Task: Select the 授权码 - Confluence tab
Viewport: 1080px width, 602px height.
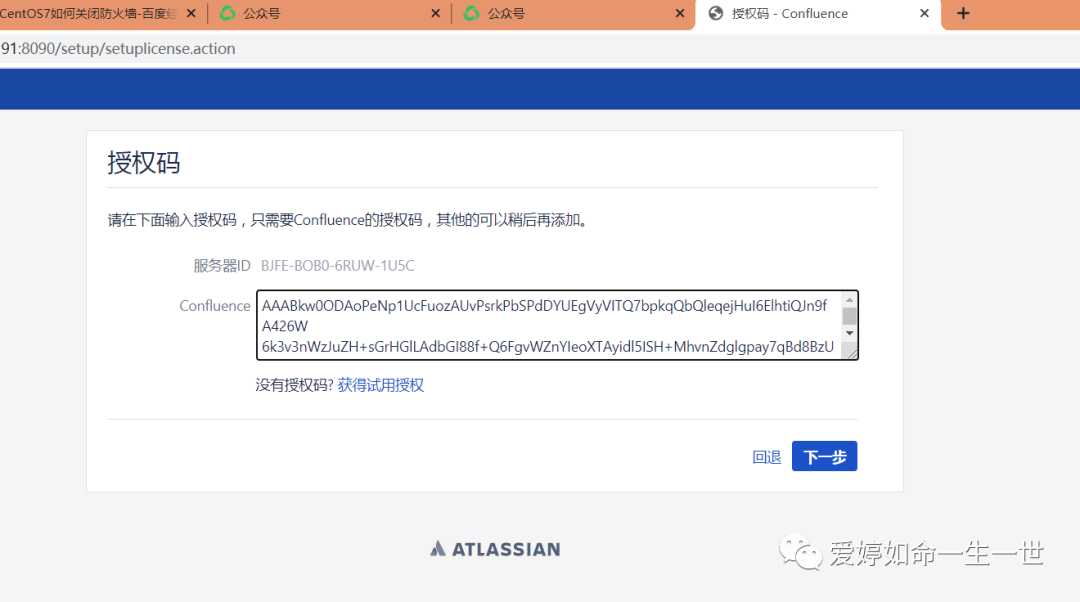Action: click(818, 14)
